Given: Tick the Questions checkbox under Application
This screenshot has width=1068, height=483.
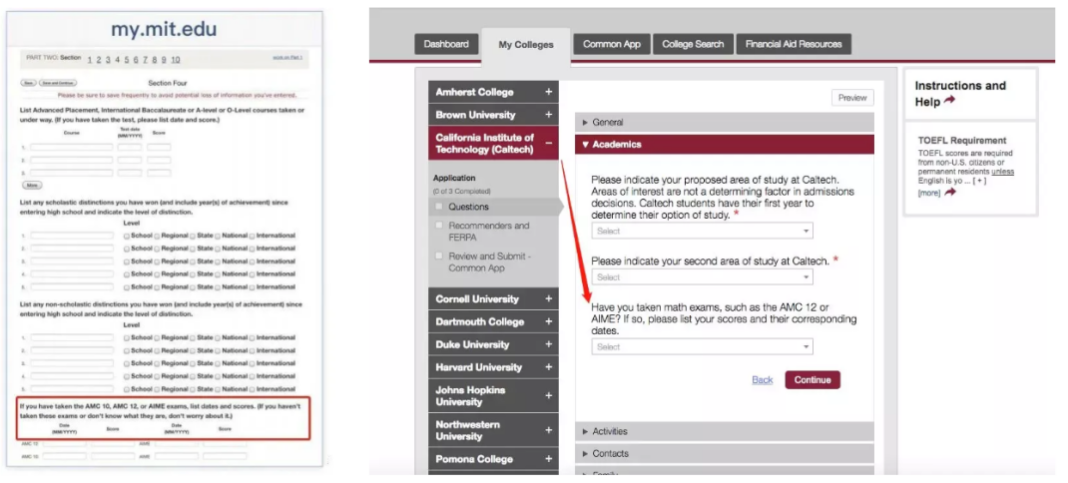Looking at the screenshot, I should 438,207.
